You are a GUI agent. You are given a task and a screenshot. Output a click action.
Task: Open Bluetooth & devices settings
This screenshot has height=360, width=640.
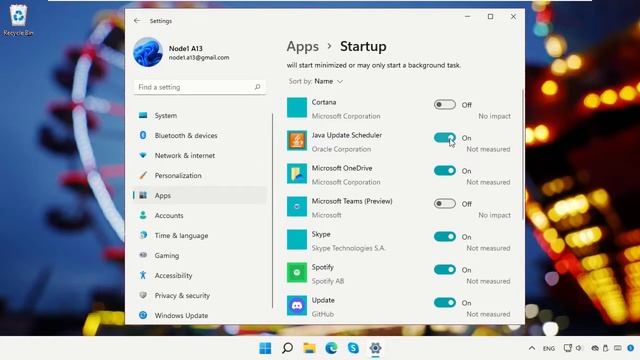[200, 136]
